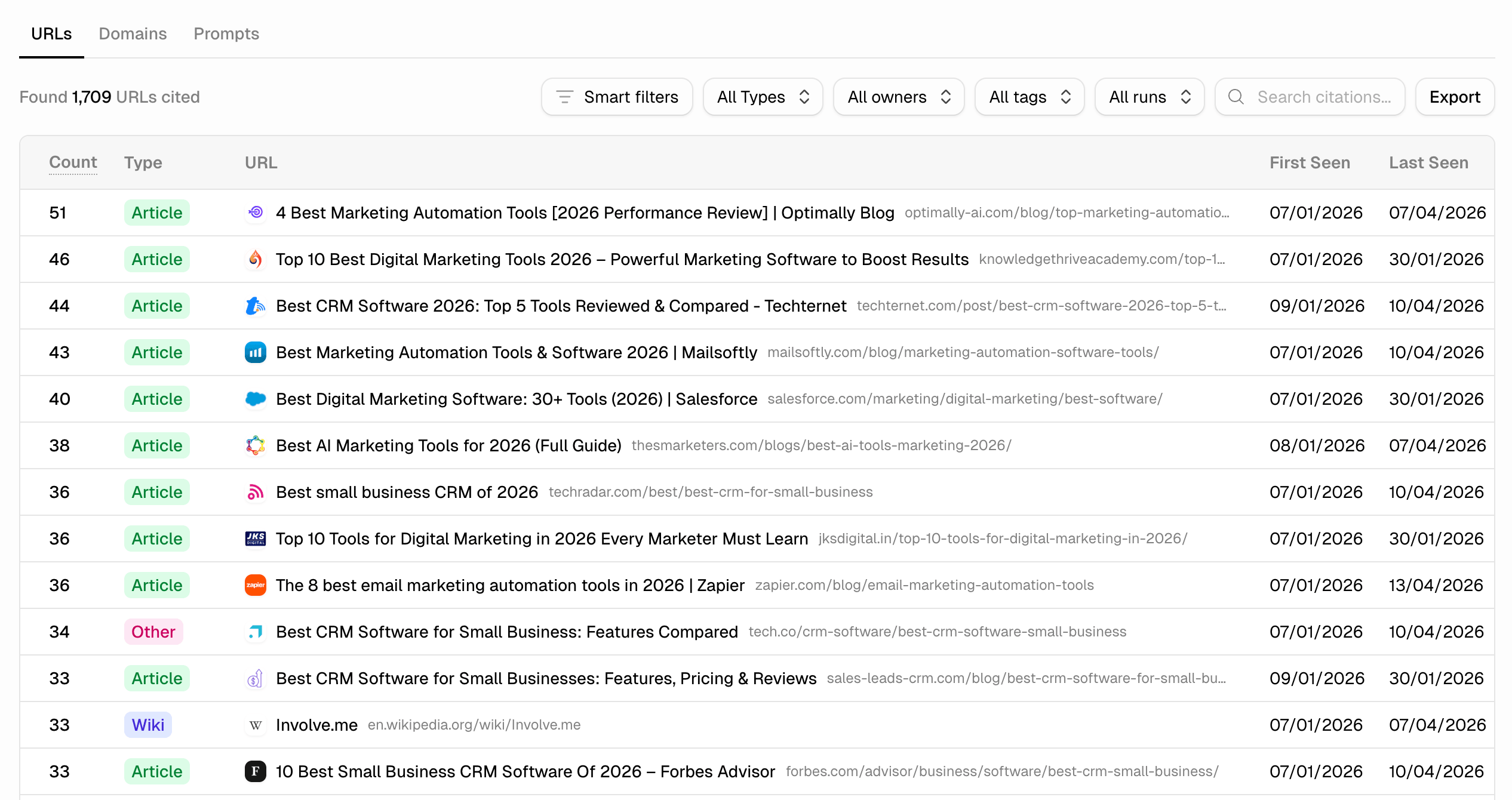
Task: Open Best CRM Software Features Compared link
Action: (506, 632)
